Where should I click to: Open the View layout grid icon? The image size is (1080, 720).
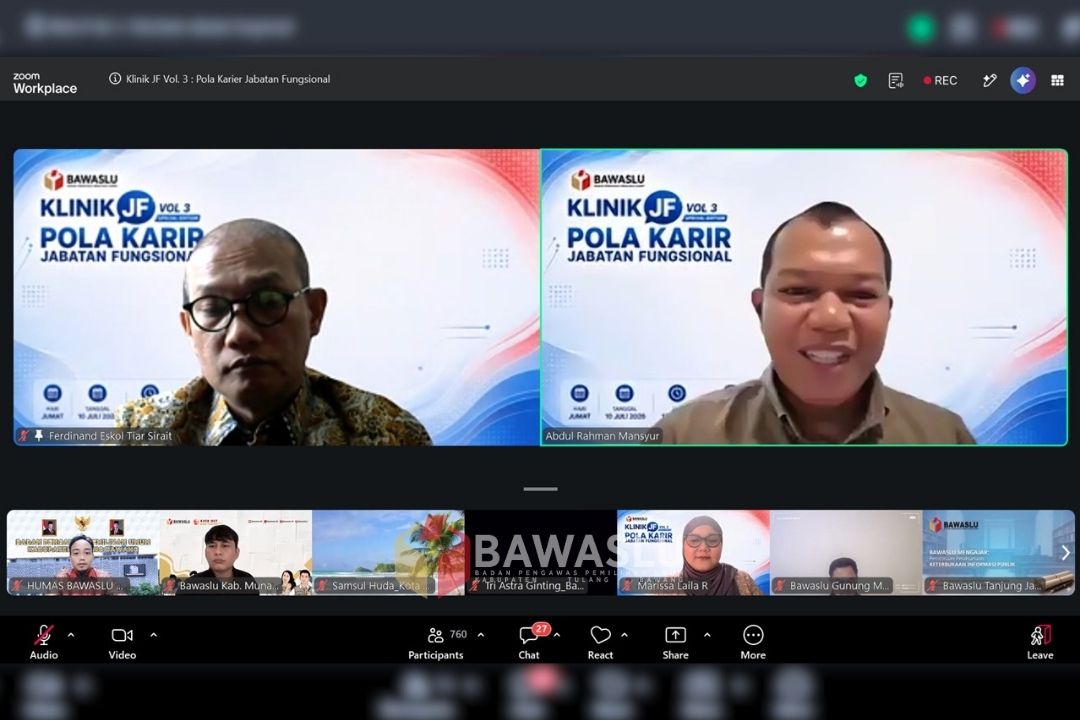1057,81
